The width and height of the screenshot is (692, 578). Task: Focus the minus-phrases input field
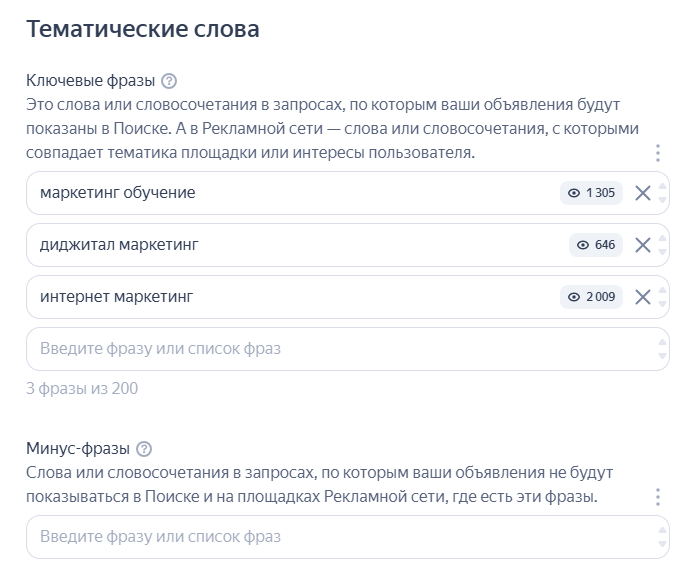click(300, 537)
